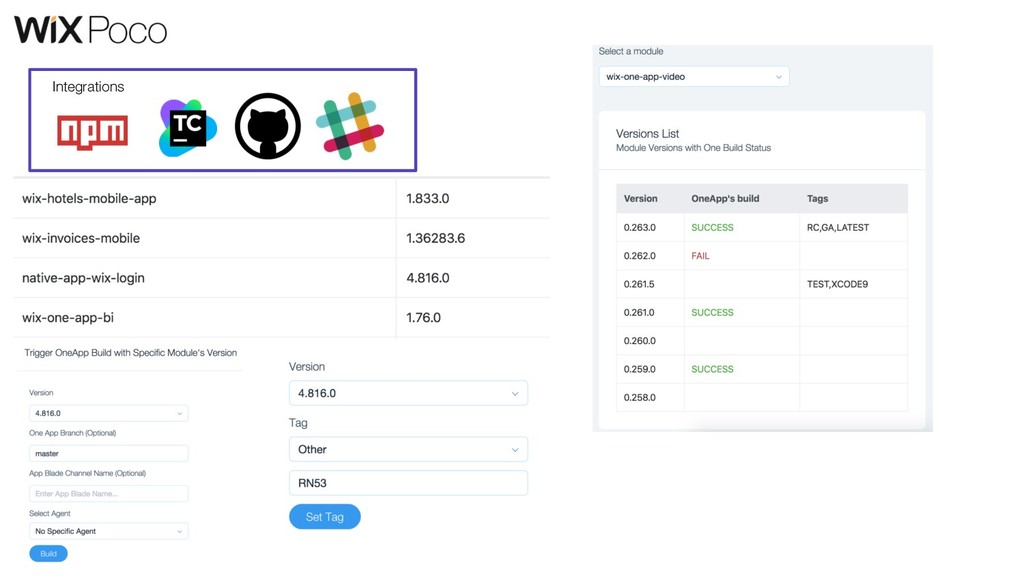Screen dimensions: 1024x576
Task: Click the App Blade Name input field
Action: coord(108,494)
